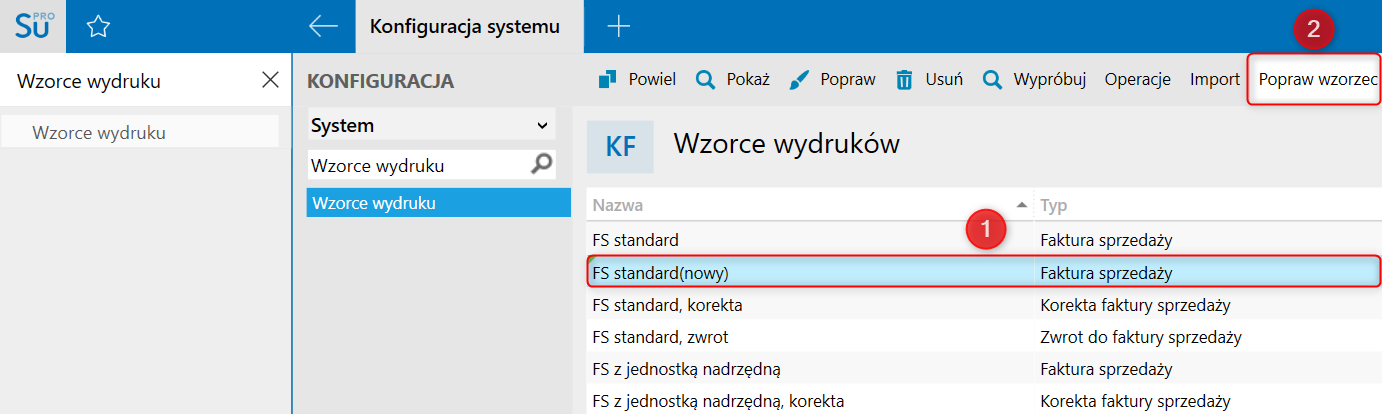
Task: Click Usuń label in toolbar
Action: pyautogui.click(x=944, y=80)
